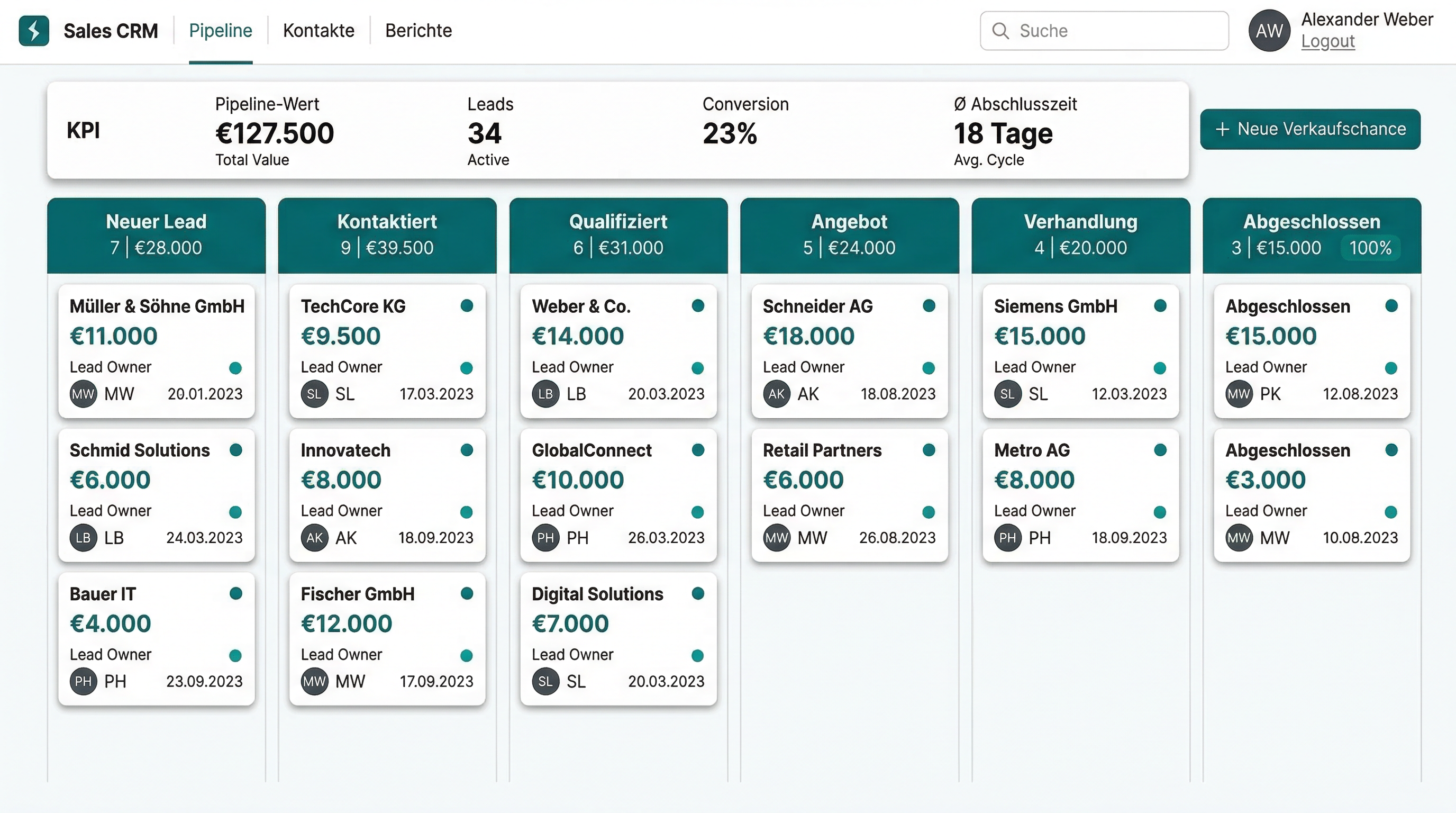This screenshot has width=1456, height=813.
Task: Click the AK owner avatar on Schneider AG
Action: 777,394
